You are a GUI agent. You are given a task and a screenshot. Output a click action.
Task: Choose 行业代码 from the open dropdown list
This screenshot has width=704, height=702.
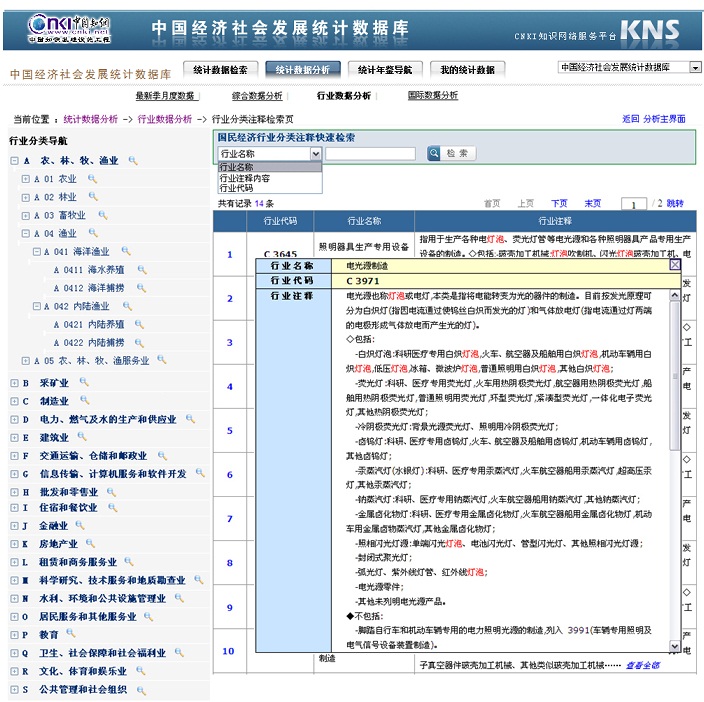click(237, 188)
